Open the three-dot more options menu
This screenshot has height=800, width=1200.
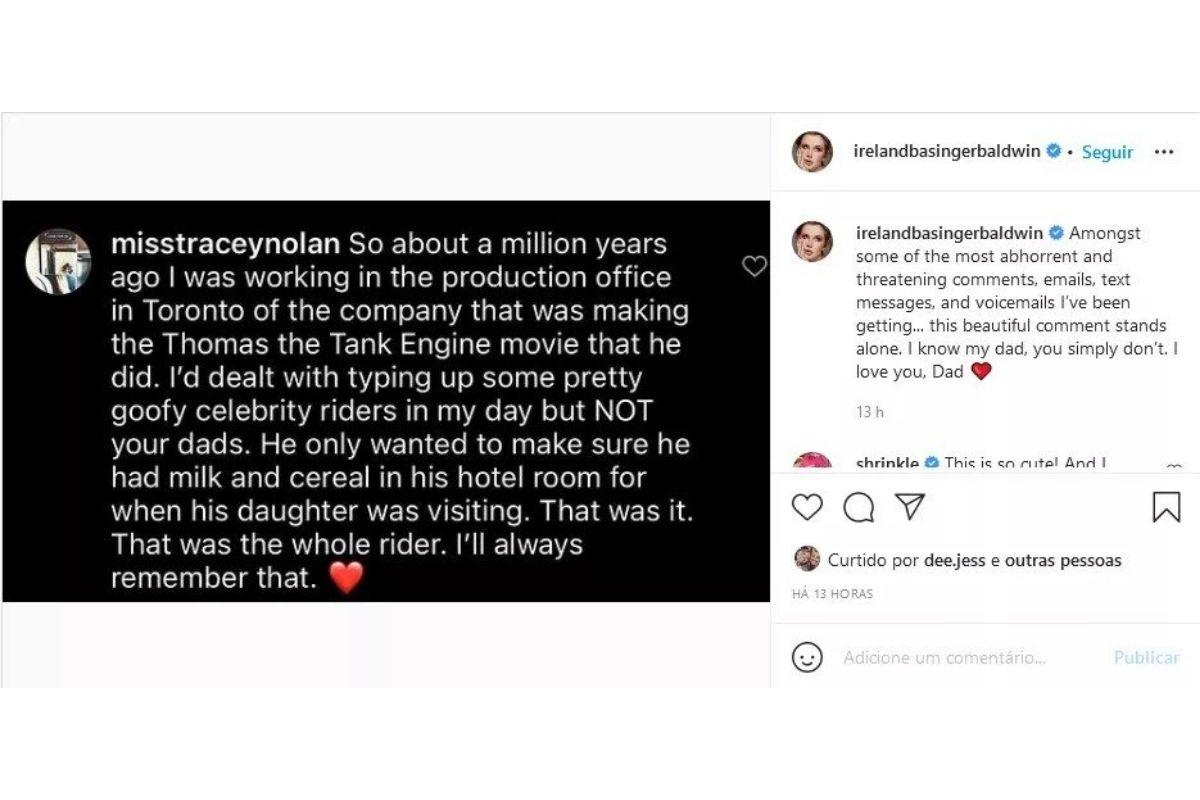pos(1164,153)
